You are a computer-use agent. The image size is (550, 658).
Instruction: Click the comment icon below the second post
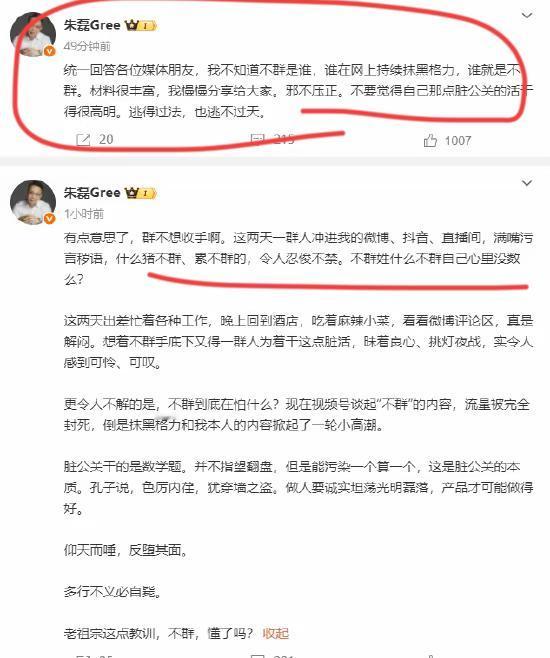[257, 655]
